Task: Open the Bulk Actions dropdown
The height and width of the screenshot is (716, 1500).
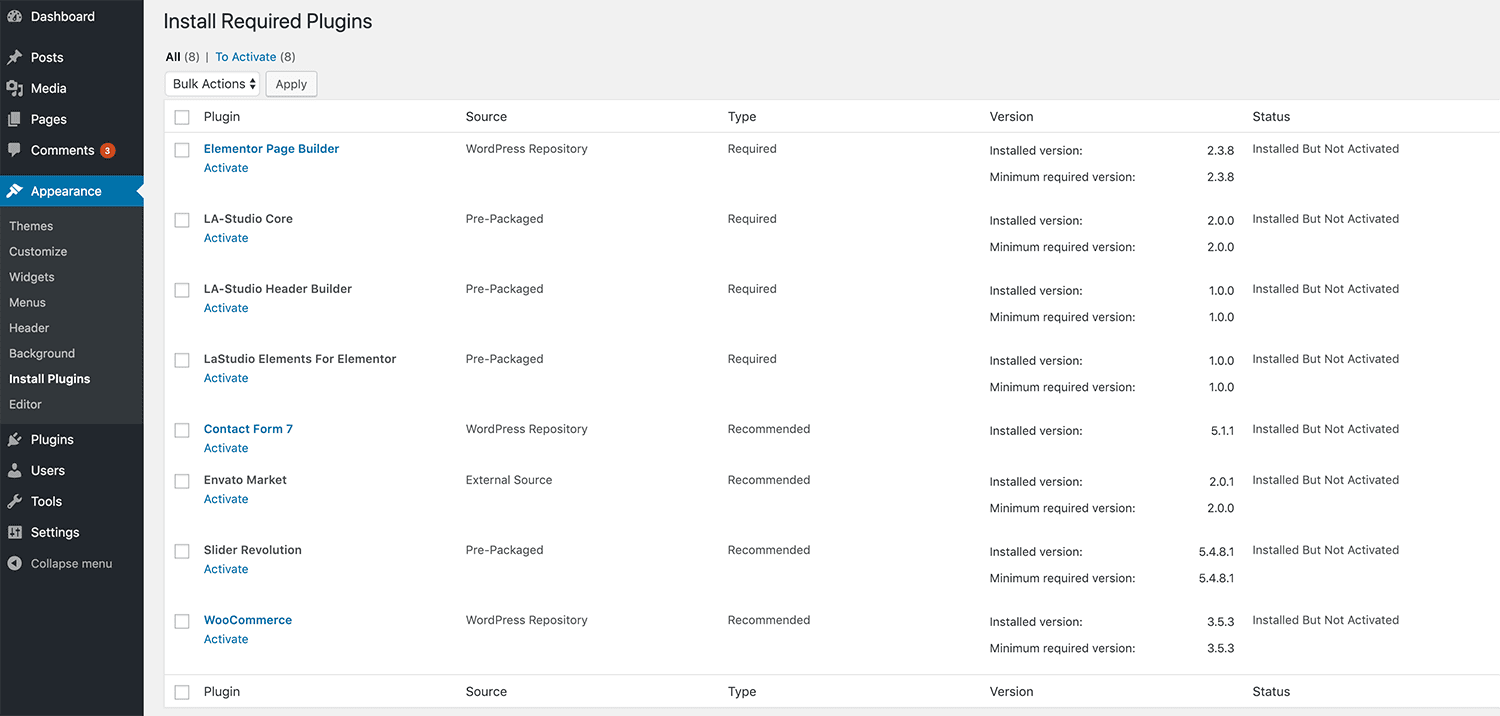Action: click(211, 83)
